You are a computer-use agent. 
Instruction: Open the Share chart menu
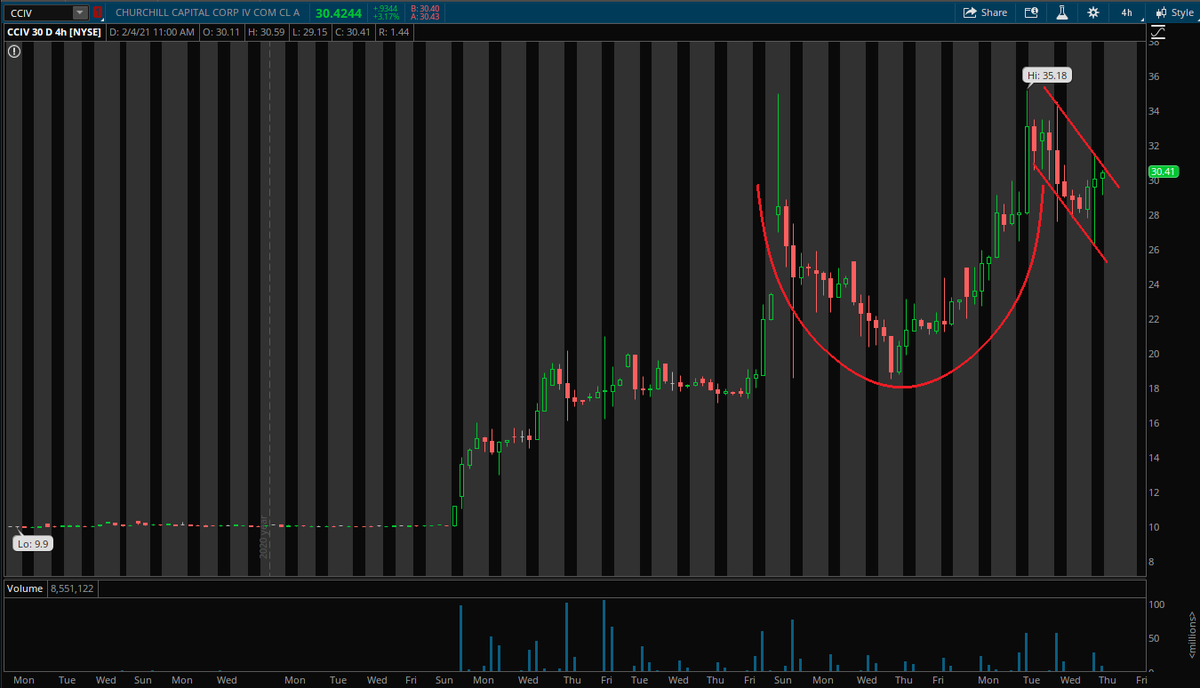[985, 12]
